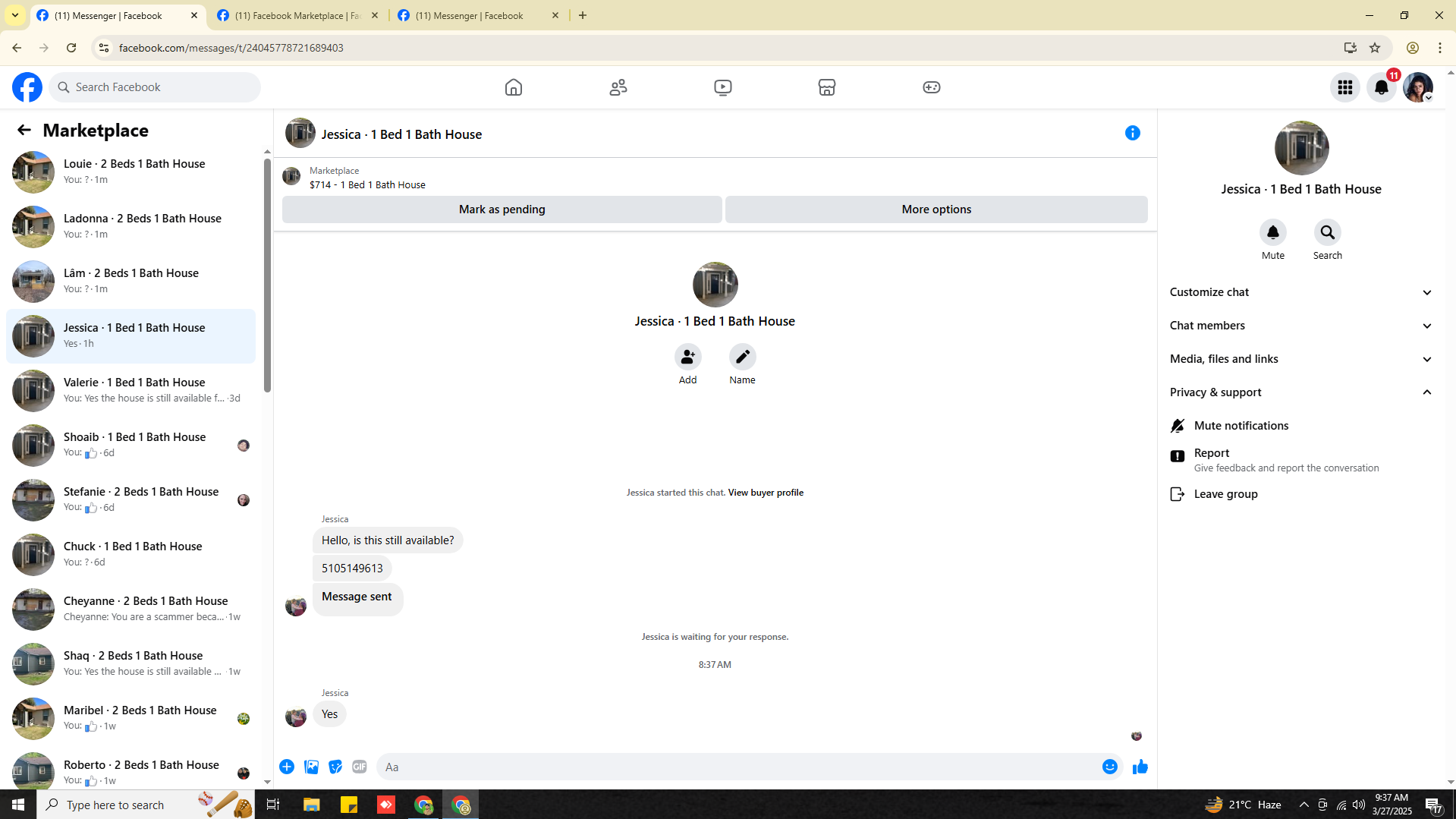Open the $714 1 Bed listing link

[x=367, y=185]
